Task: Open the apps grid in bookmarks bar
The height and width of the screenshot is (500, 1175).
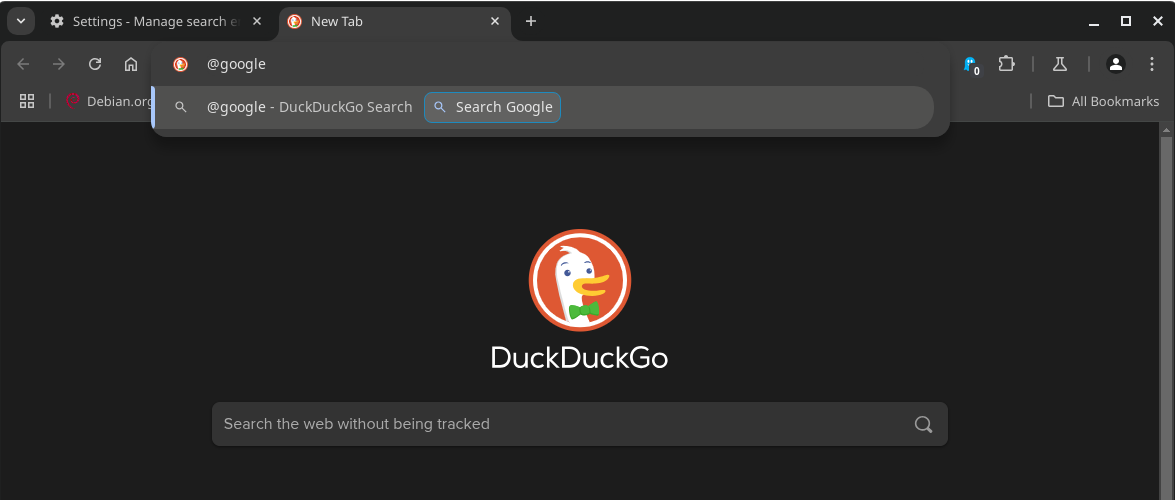Action: [27, 101]
